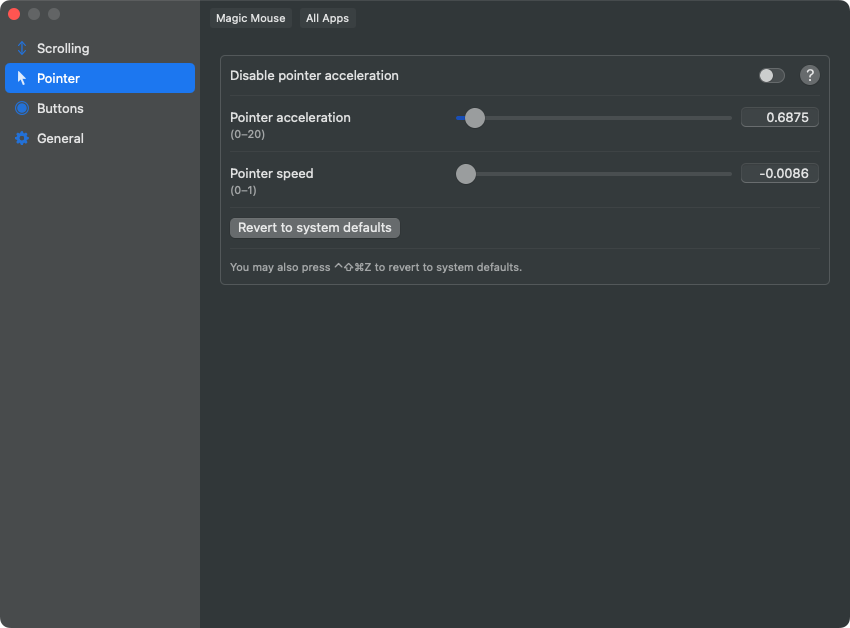The width and height of the screenshot is (850, 628).
Task: Open the Scrolling settings tab
Action: tap(100, 48)
